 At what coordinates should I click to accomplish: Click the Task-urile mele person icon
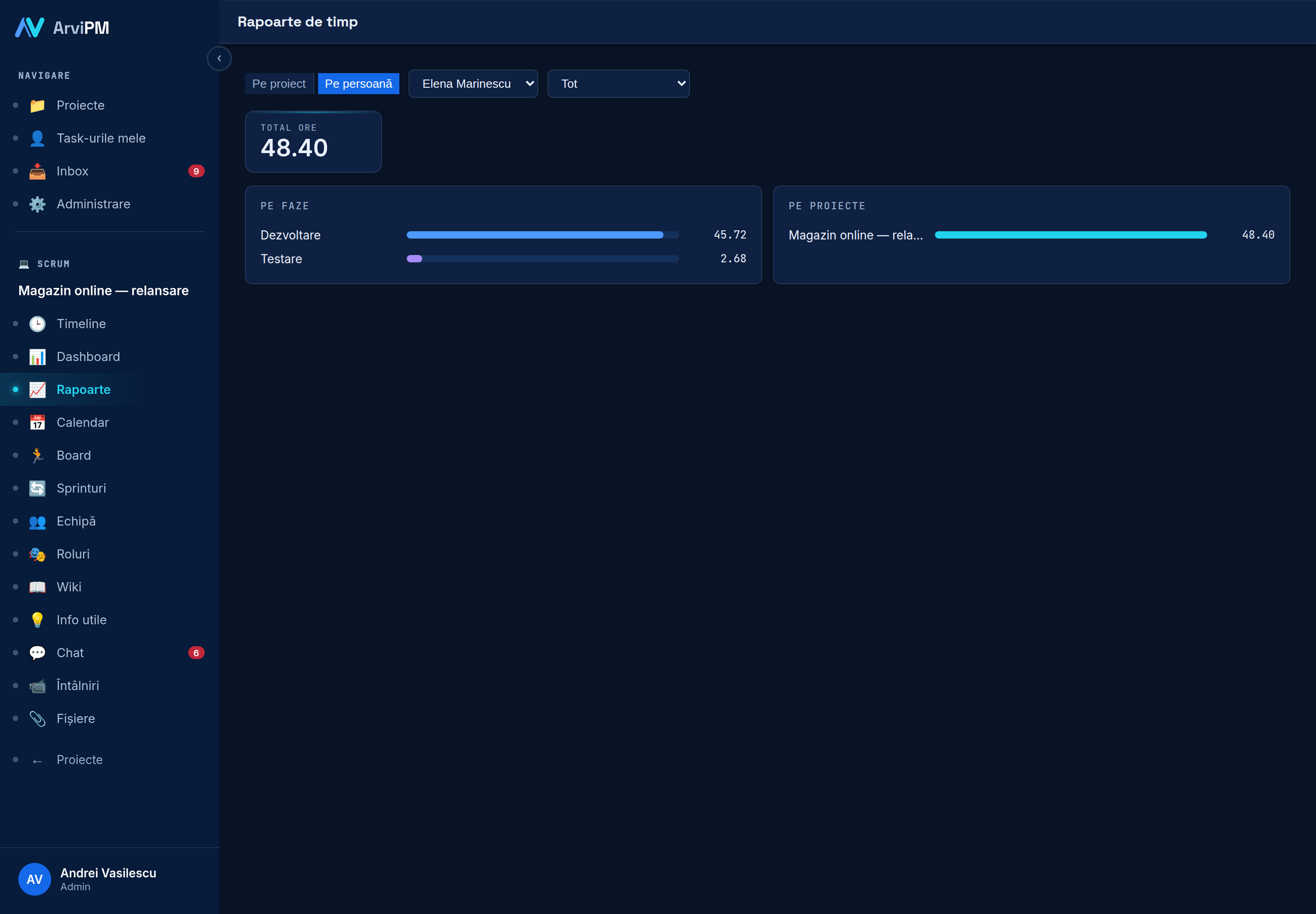pos(37,138)
